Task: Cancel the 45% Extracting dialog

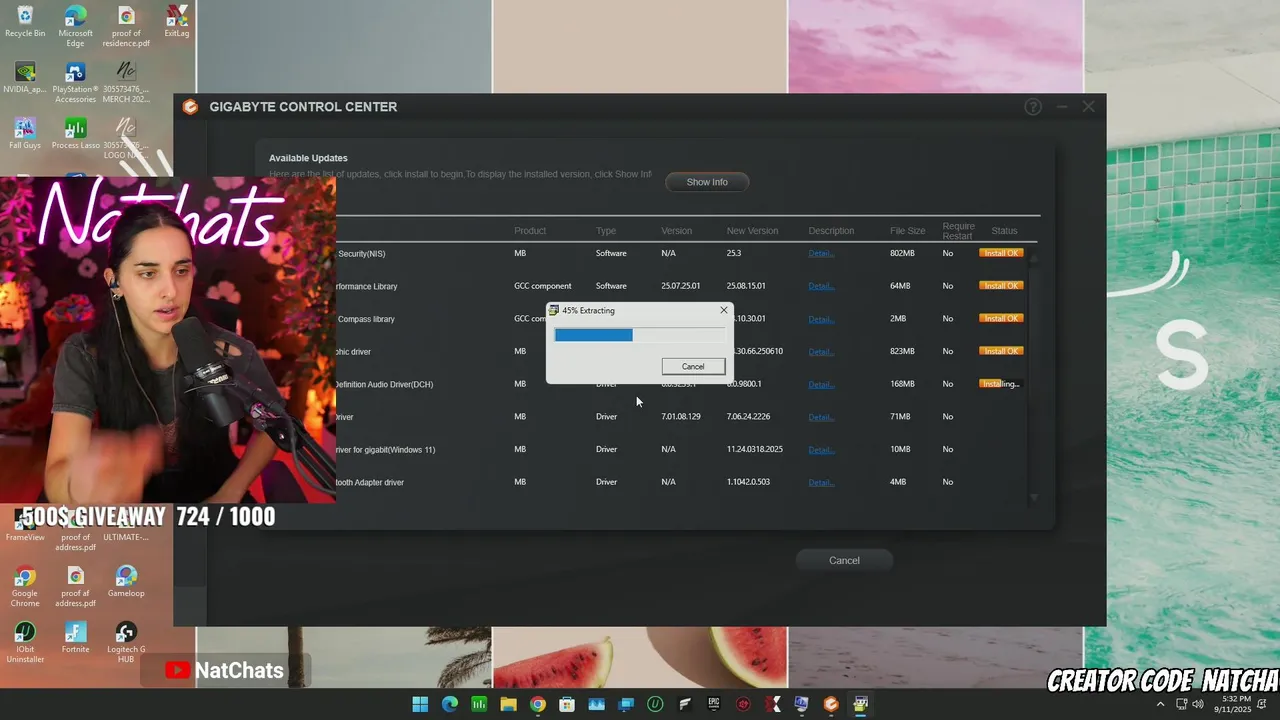Action: [x=693, y=366]
